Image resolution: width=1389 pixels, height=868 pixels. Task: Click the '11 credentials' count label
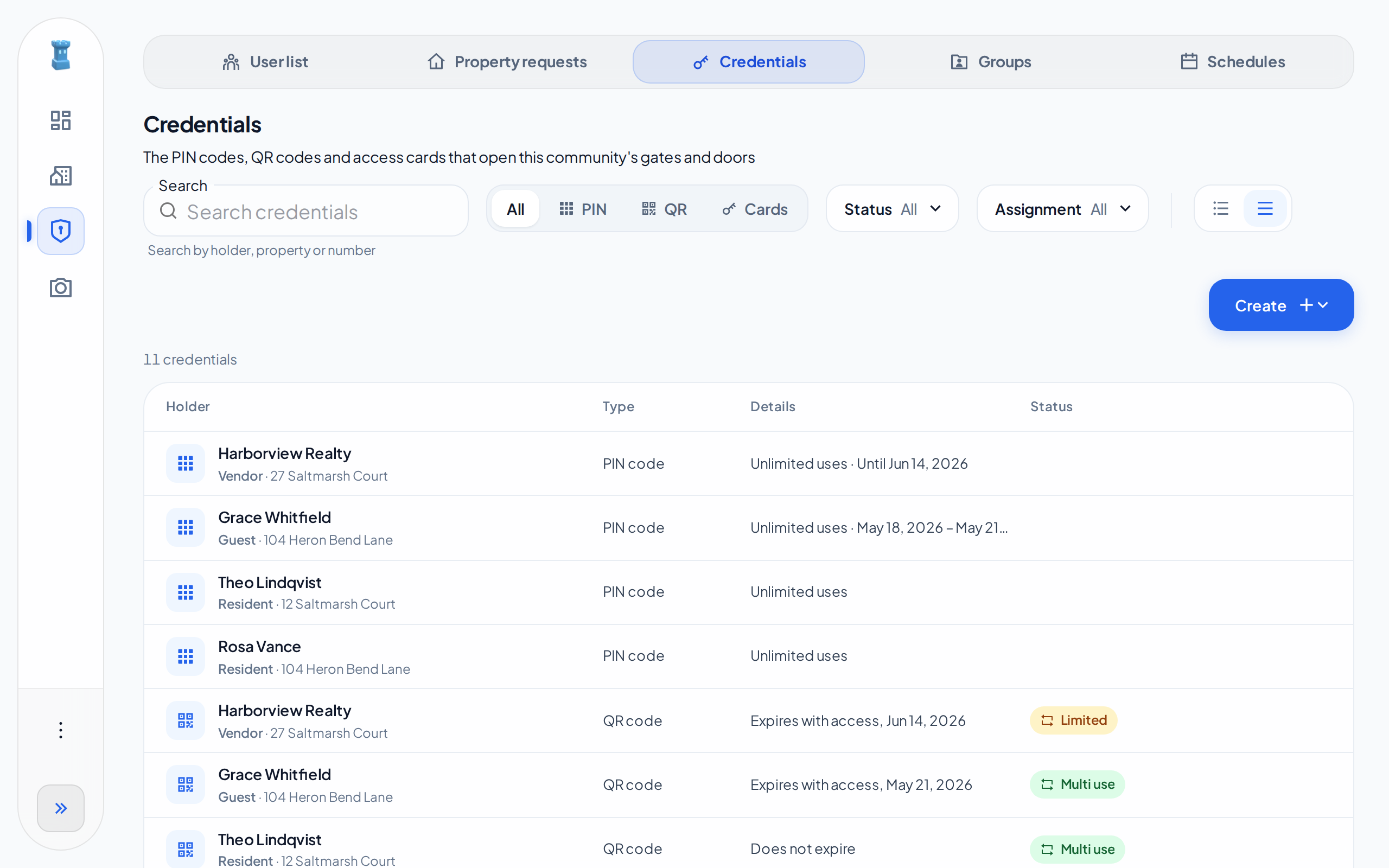pyautogui.click(x=190, y=359)
